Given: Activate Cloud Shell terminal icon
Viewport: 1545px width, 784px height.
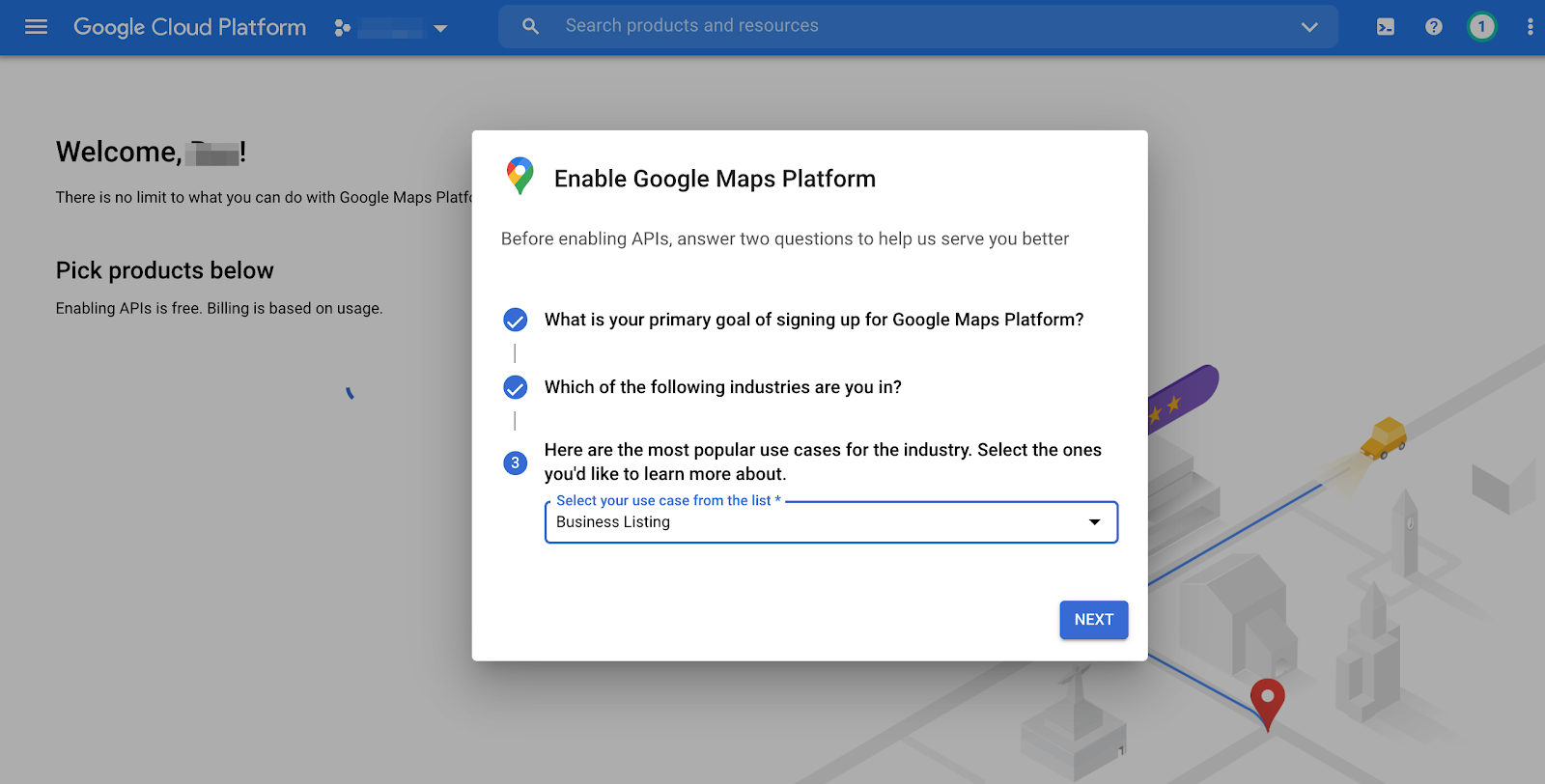Looking at the screenshot, I should coord(1386,27).
